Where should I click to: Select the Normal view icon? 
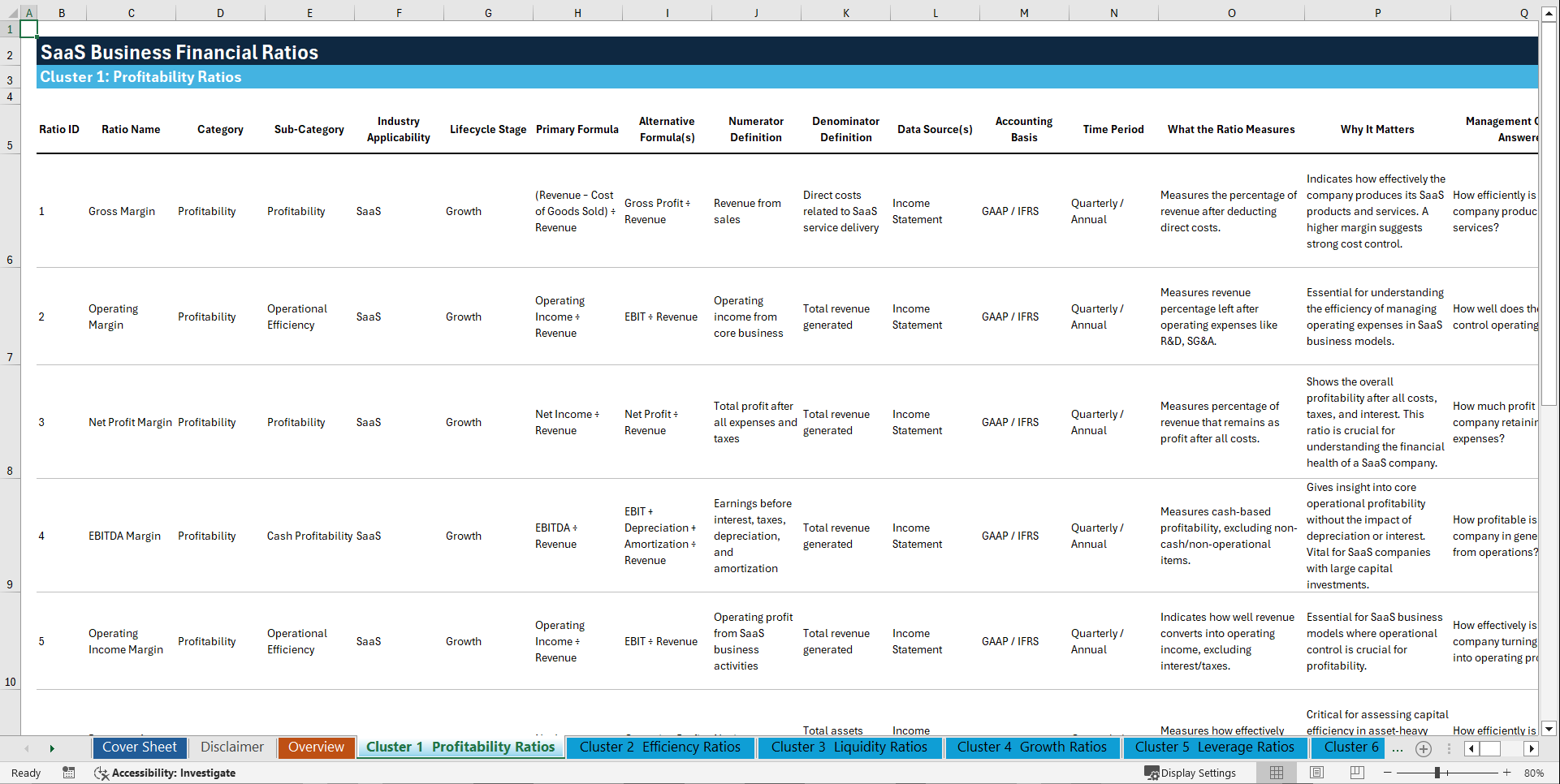[1276, 773]
